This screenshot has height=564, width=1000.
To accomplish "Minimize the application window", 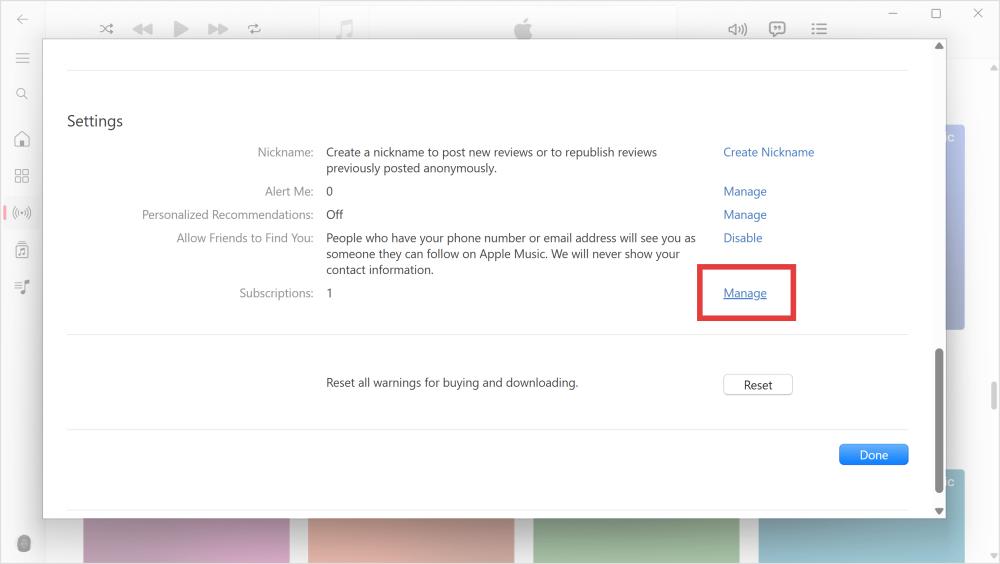I will (x=893, y=13).
